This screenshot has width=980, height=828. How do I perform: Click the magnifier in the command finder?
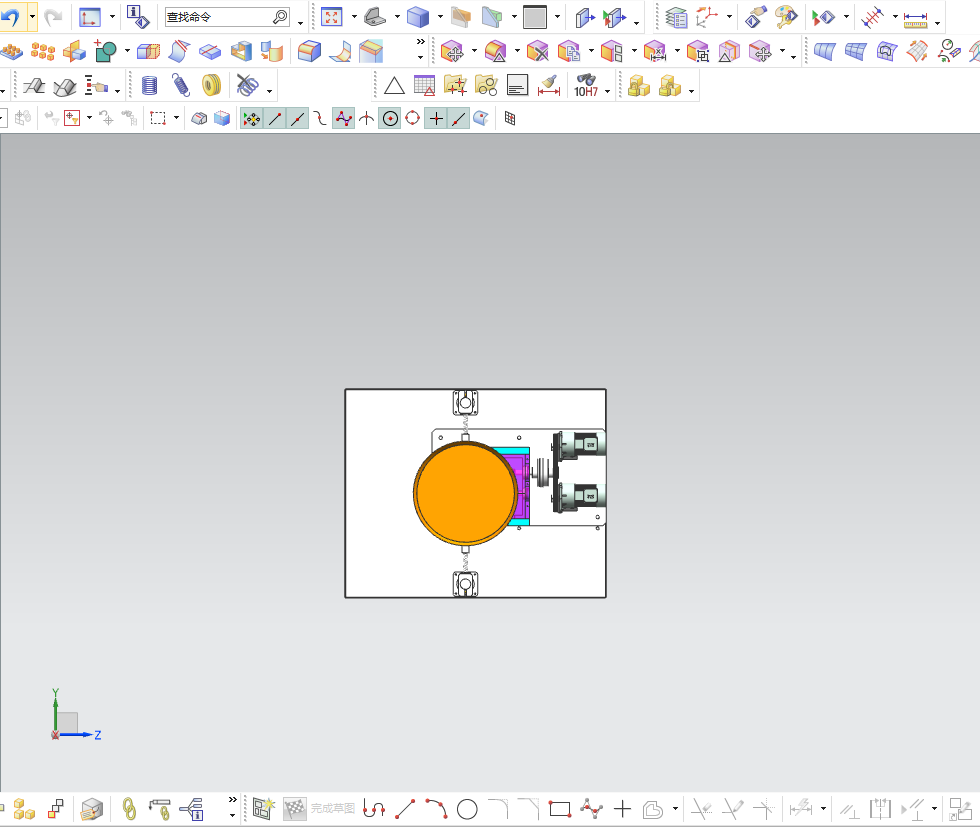(281, 17)
